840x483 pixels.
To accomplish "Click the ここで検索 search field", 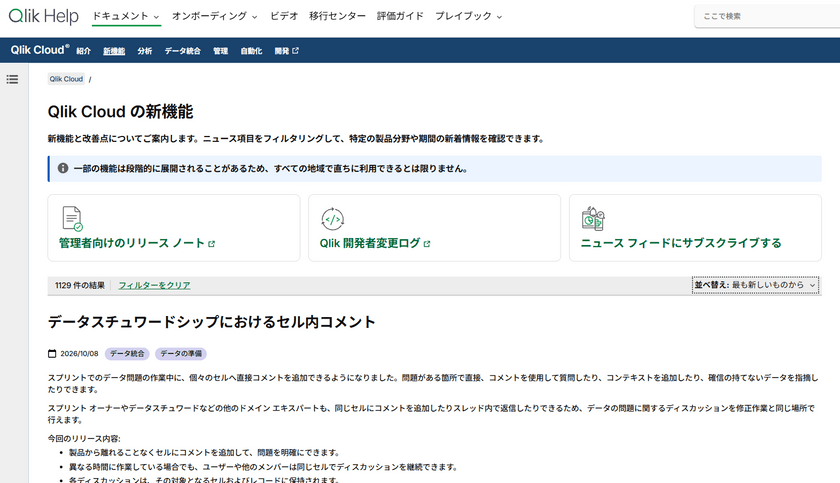I will coord(767,17).
